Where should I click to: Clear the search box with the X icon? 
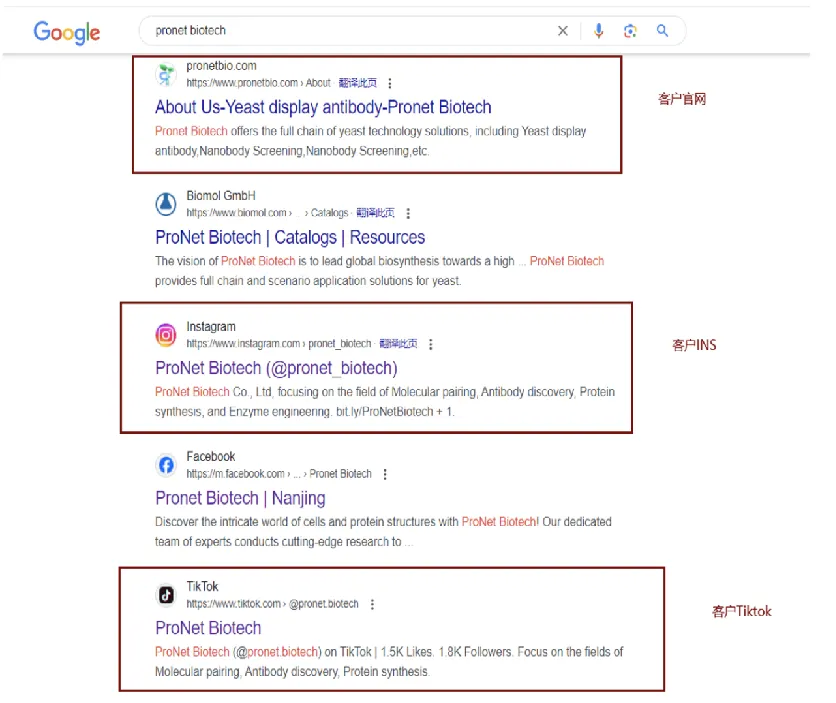[562, 31]
